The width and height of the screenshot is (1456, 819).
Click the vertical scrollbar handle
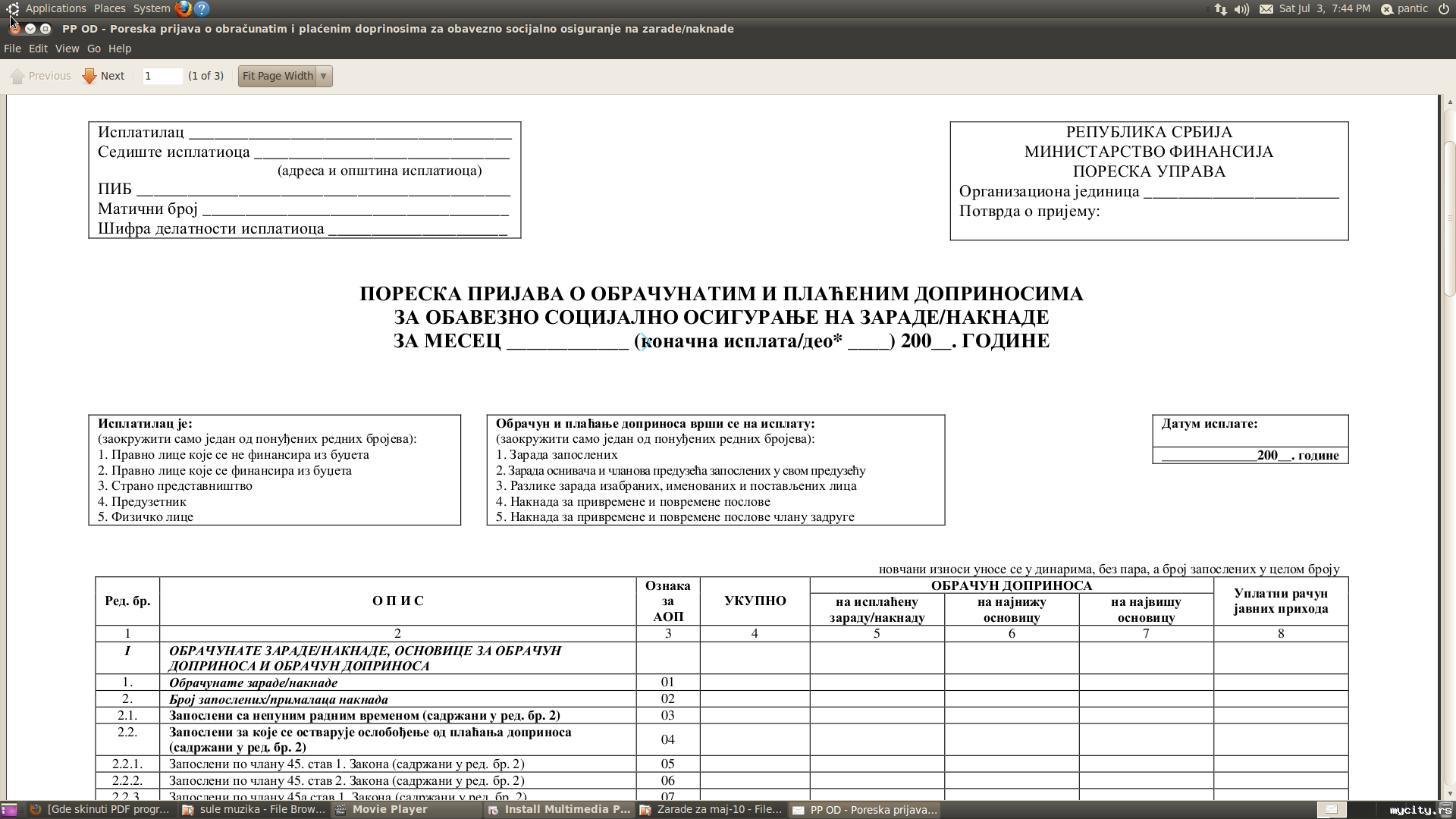(1449, 218)
